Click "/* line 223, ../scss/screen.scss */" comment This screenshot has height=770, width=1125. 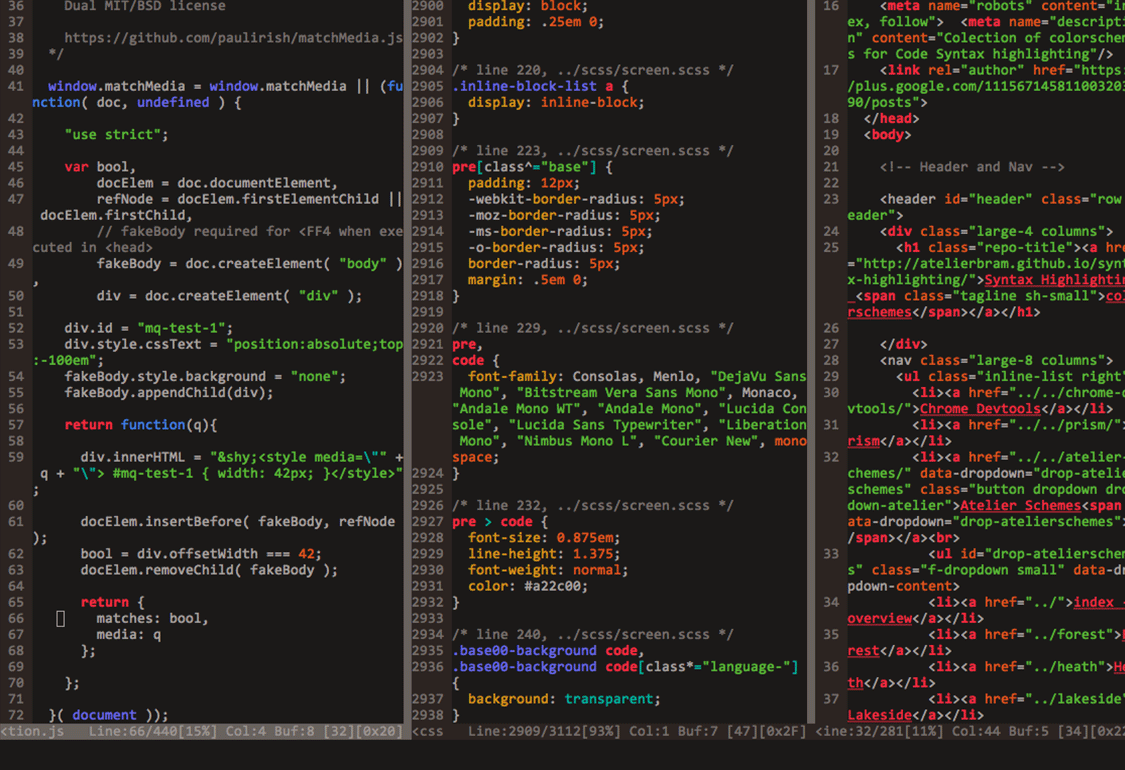click(x=593, y=151)
